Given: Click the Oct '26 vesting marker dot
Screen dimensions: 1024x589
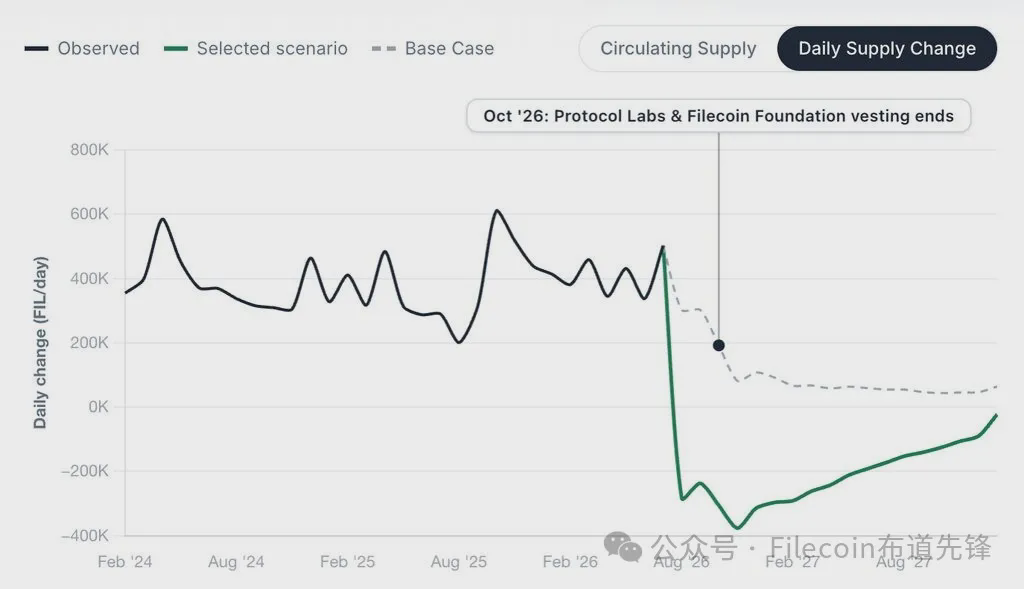Looking at the screenshot, I should pos(718,345).
